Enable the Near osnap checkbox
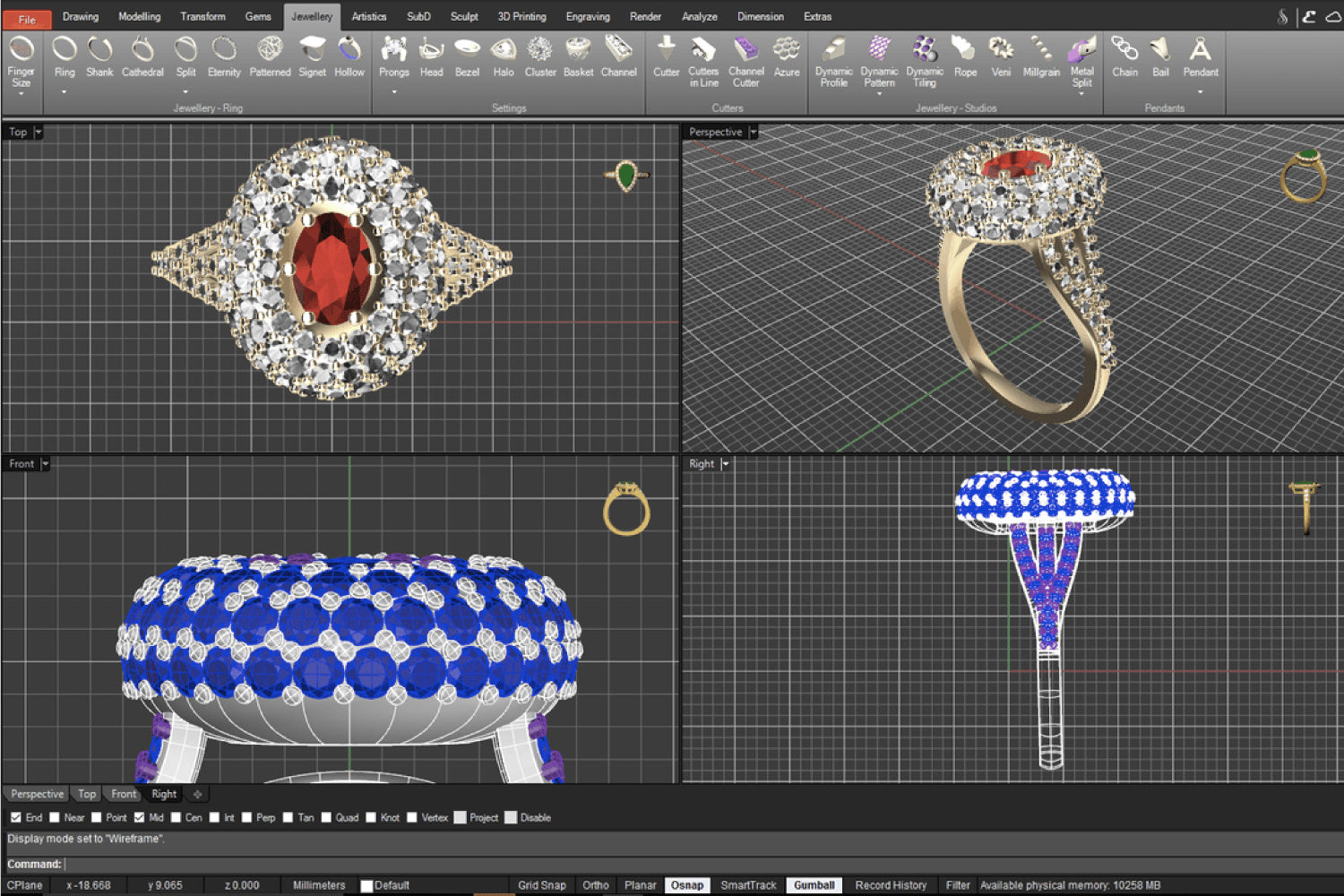The width and height of the screenshot is (1344, 896). (55, 817)
